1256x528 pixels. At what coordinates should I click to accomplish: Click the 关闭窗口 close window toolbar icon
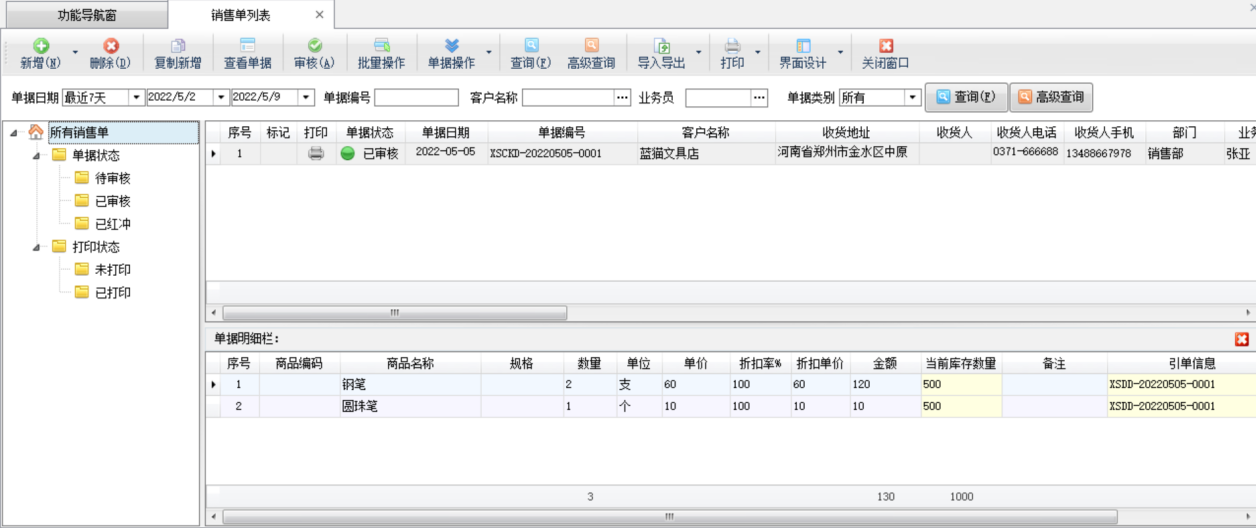pos(885,46)
